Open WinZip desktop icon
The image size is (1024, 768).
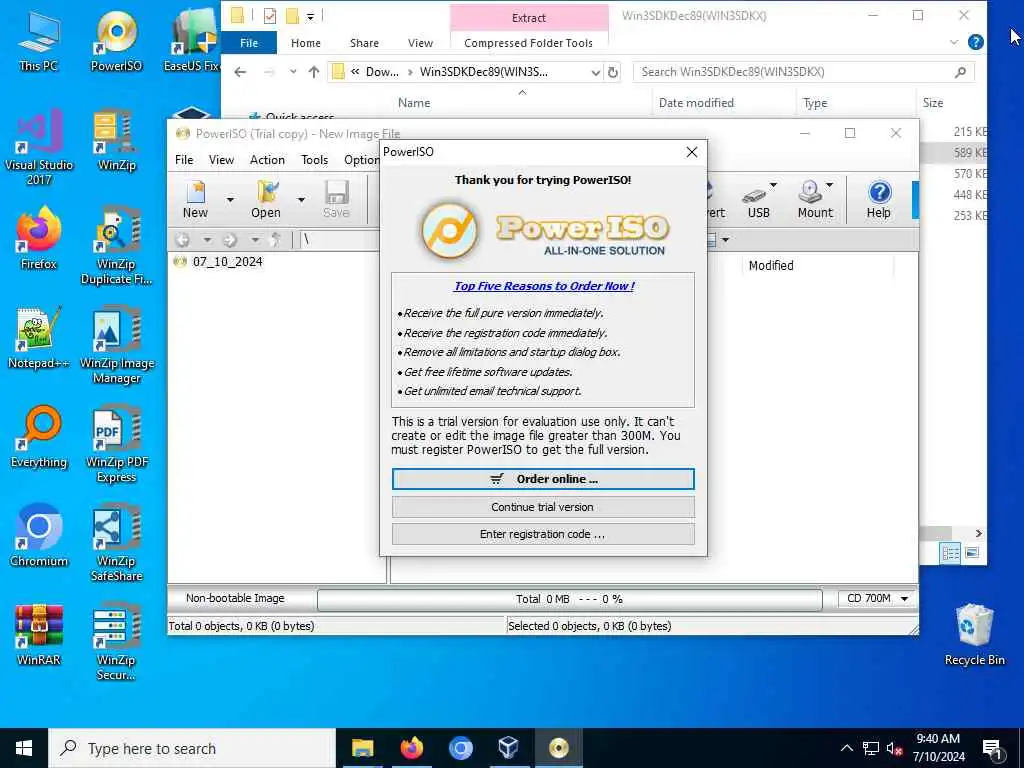pyautogui.click(x=116, y=140)
